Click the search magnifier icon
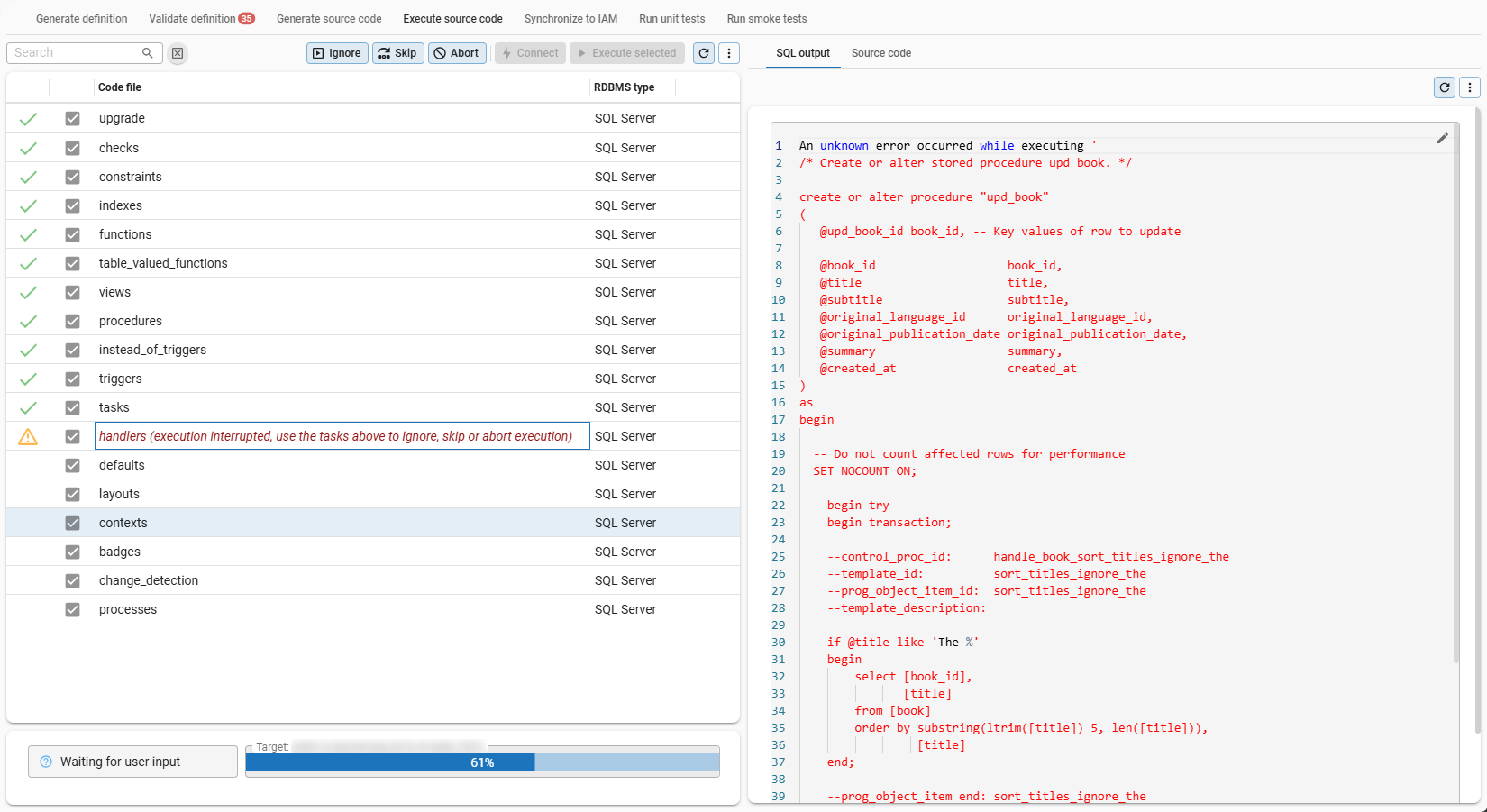Image resolution: width=1487 pixels, height=812 pixels. [x=148, y=53]
